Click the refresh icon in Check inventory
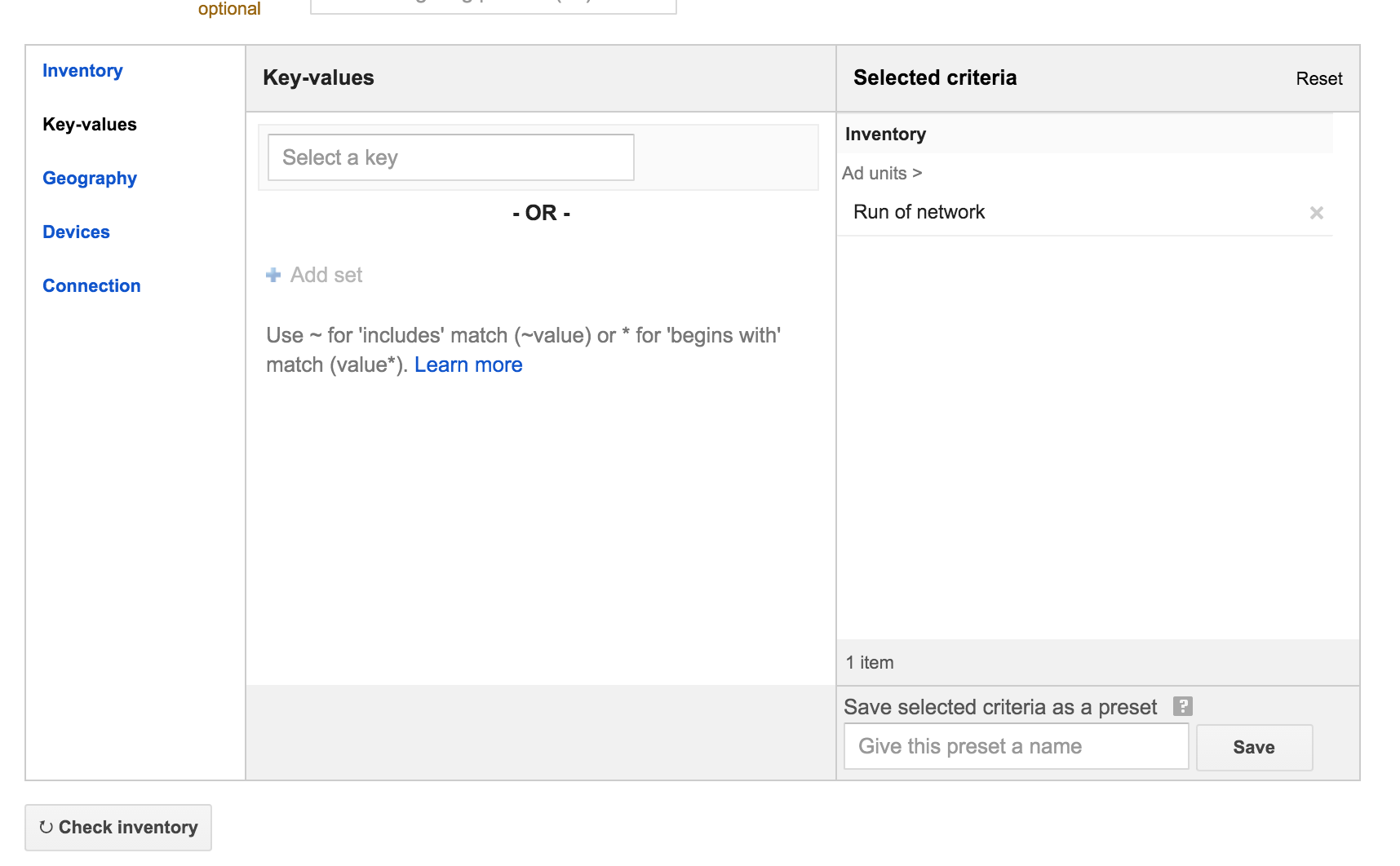 (x=47, y=828)
